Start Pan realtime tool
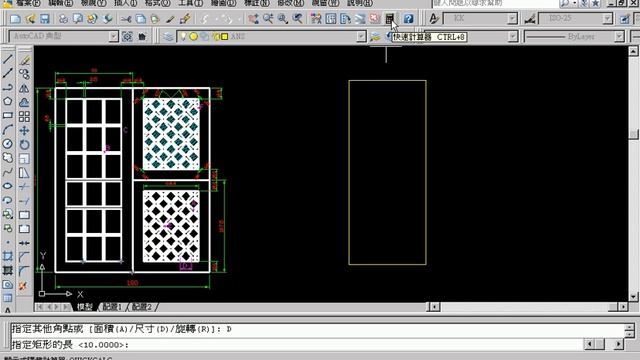 tap(253, 18)
